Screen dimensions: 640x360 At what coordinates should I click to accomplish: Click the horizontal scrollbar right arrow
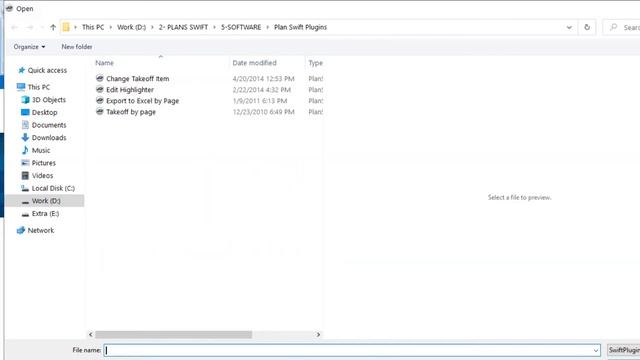[x=318, y=334]
